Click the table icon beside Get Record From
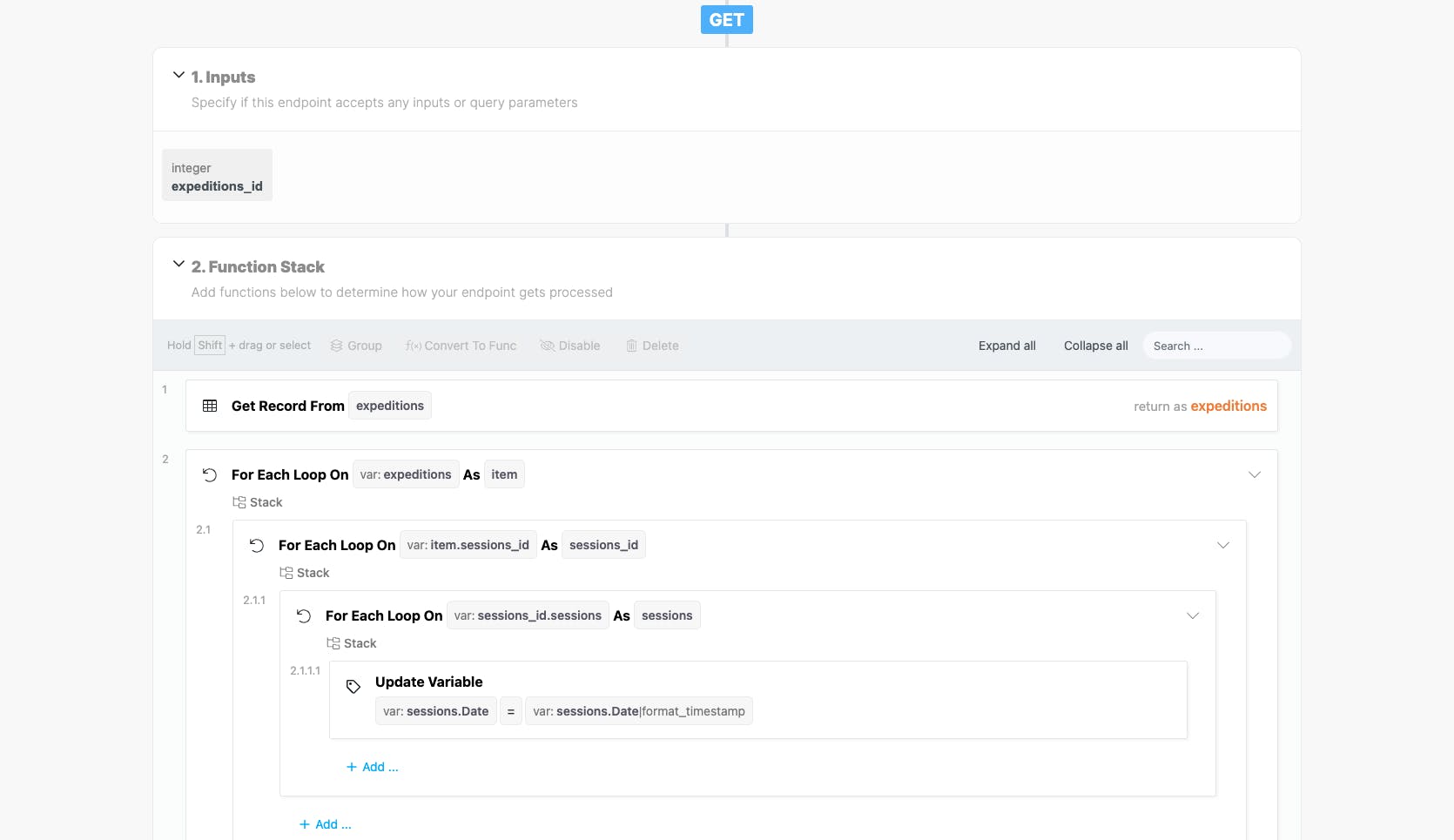Screen dimensions: 1454x840 (210, 406)
